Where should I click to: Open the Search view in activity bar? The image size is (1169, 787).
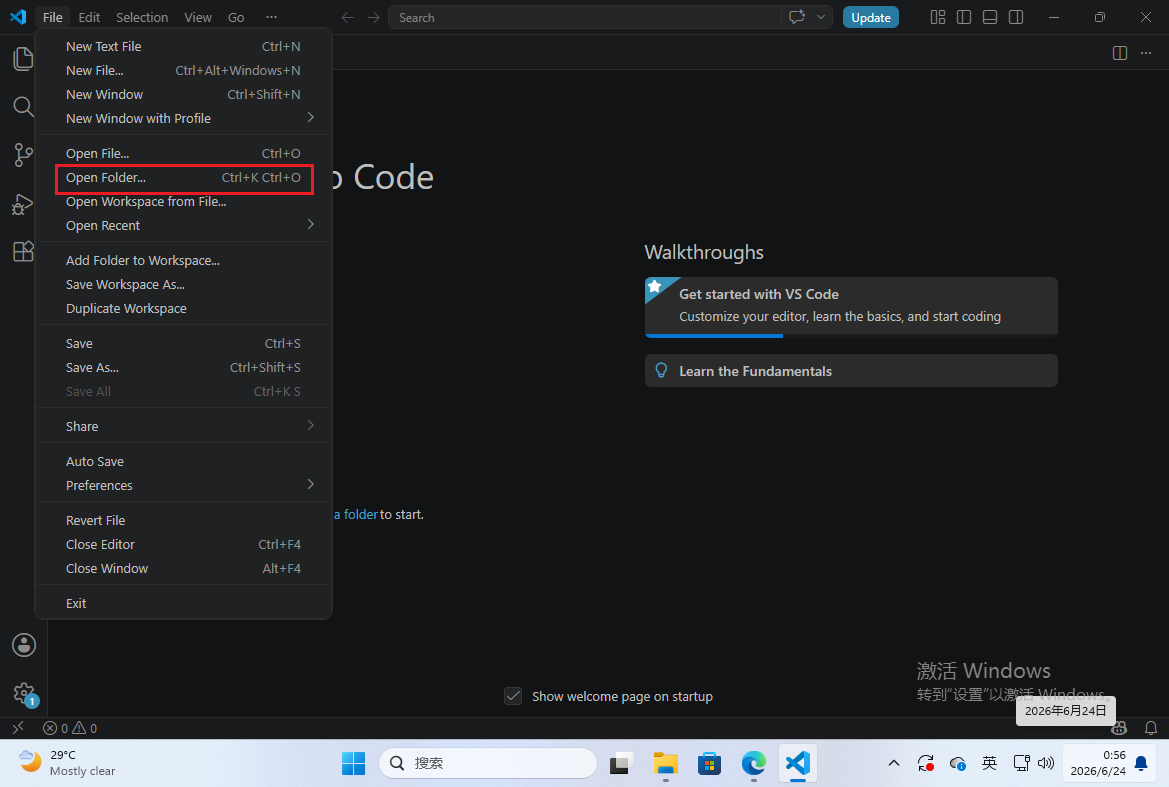23,107
